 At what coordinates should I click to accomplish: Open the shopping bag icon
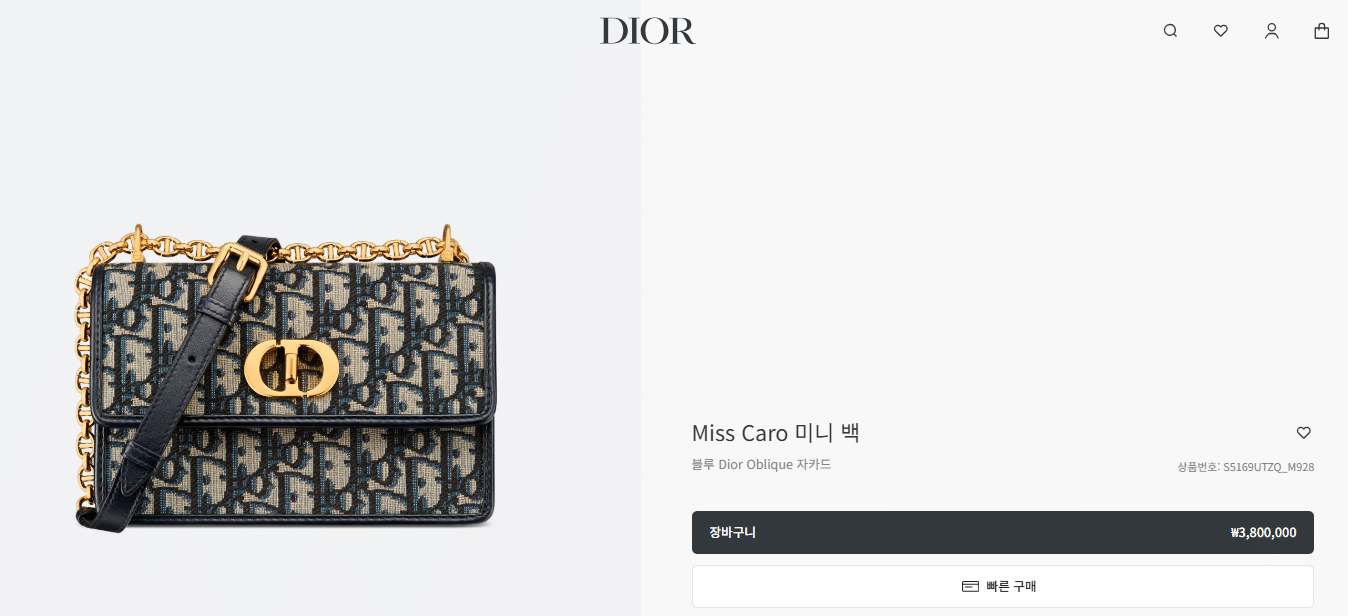(x=1322, y=31)
